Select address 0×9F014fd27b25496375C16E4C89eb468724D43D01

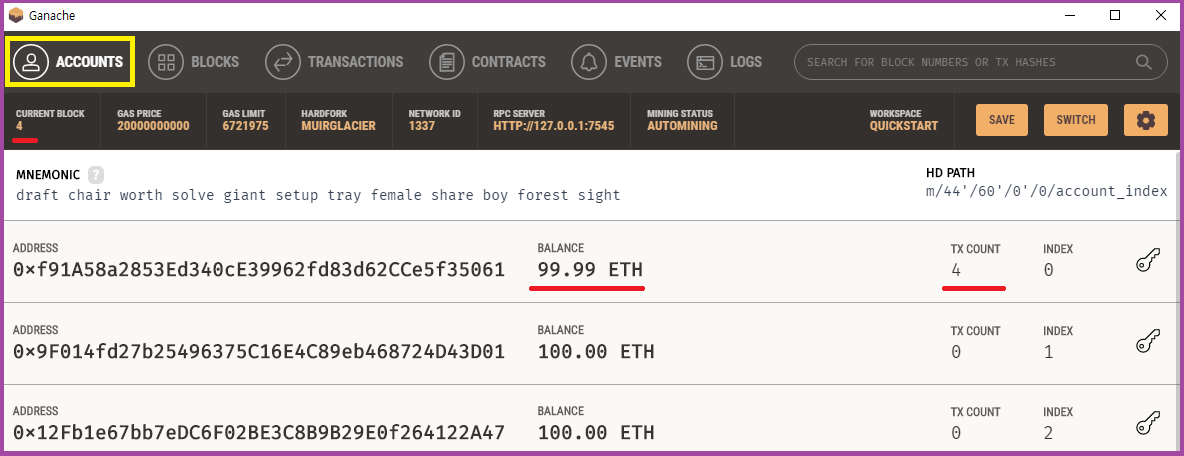(259, 352)
